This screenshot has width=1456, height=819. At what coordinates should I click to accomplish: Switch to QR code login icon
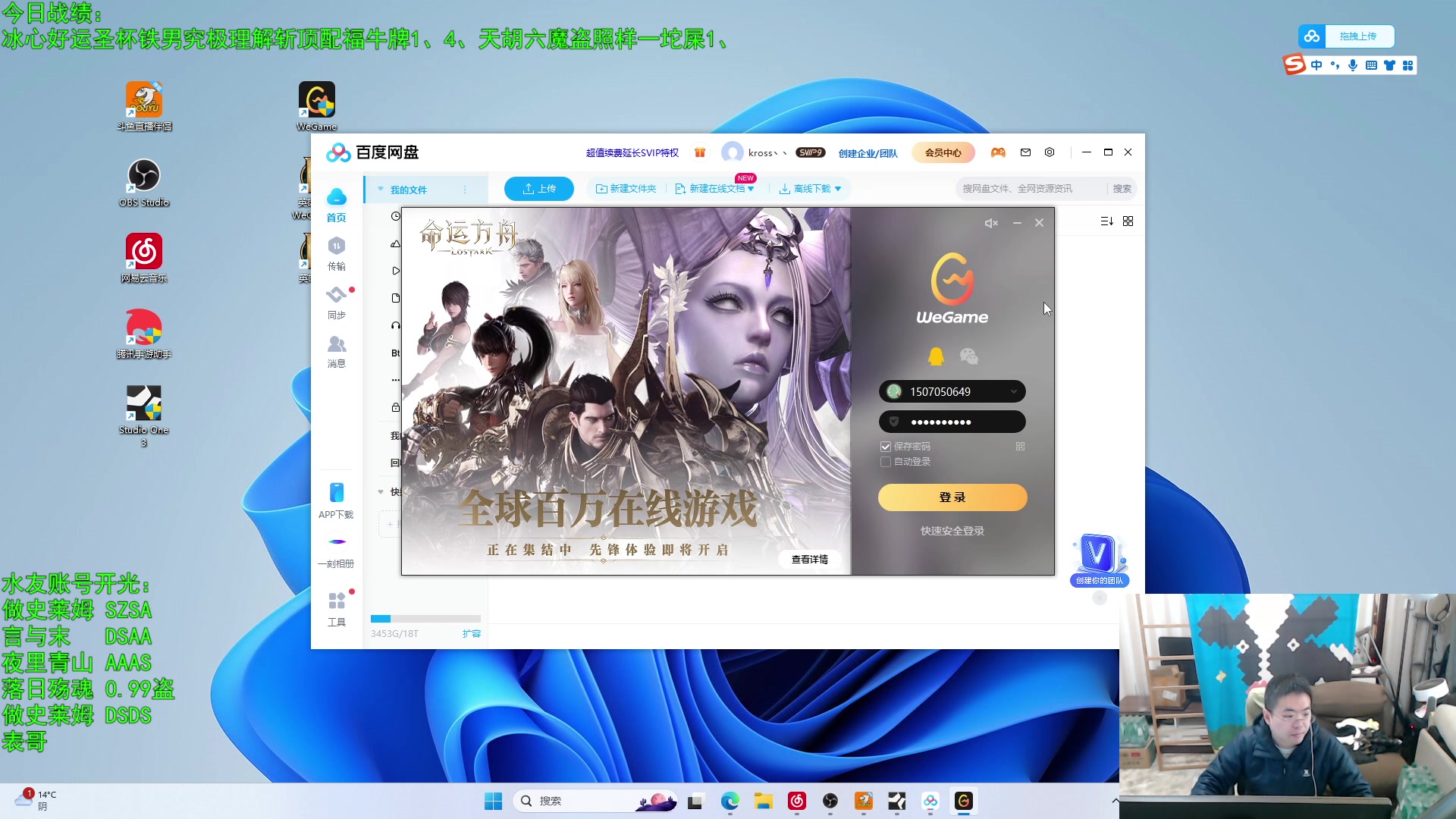click(1020, 447)
